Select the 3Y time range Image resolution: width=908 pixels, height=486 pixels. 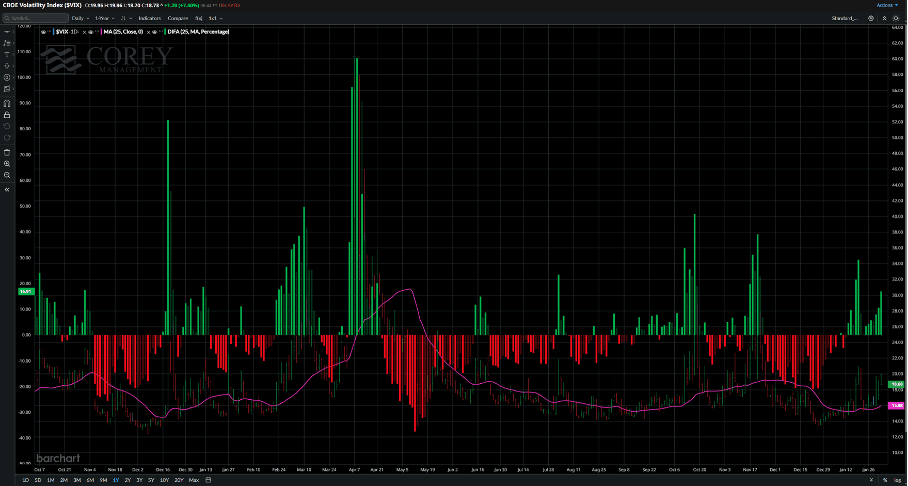coord(140,480)
